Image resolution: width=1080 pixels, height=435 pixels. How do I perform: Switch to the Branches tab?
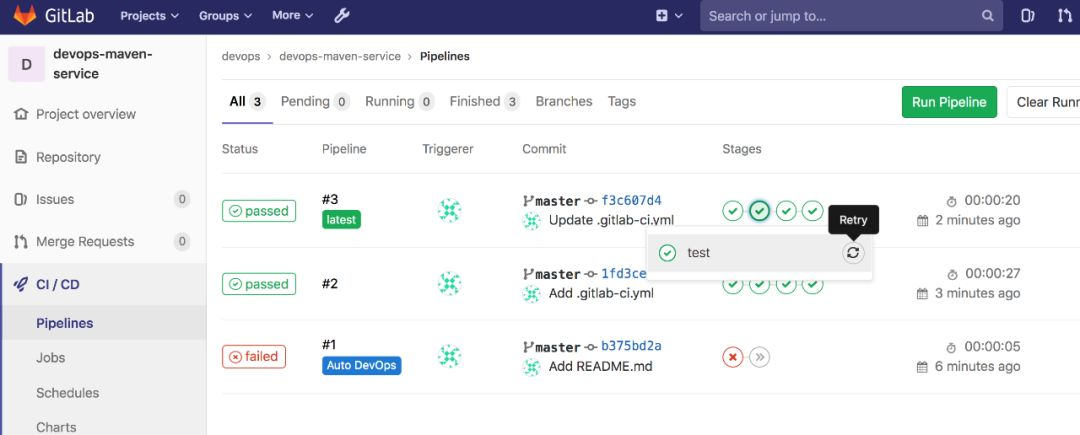pyautogui.click(x=564, y=101)
